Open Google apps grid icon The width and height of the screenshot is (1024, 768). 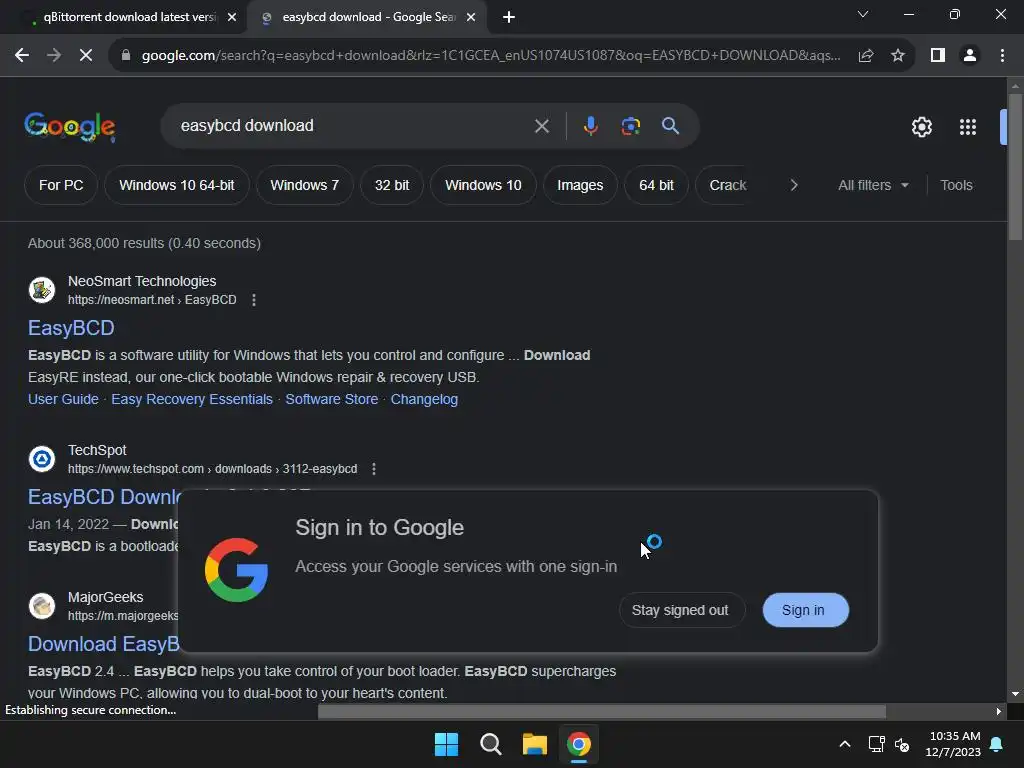(968, 127)
